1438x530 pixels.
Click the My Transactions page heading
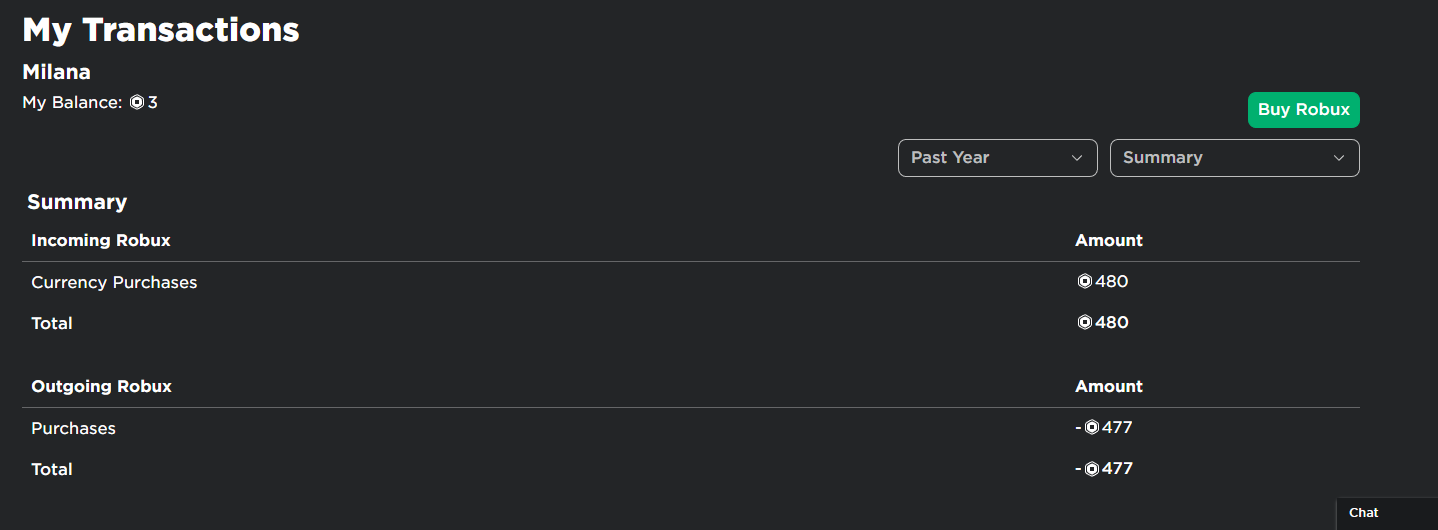pos(161,29)
